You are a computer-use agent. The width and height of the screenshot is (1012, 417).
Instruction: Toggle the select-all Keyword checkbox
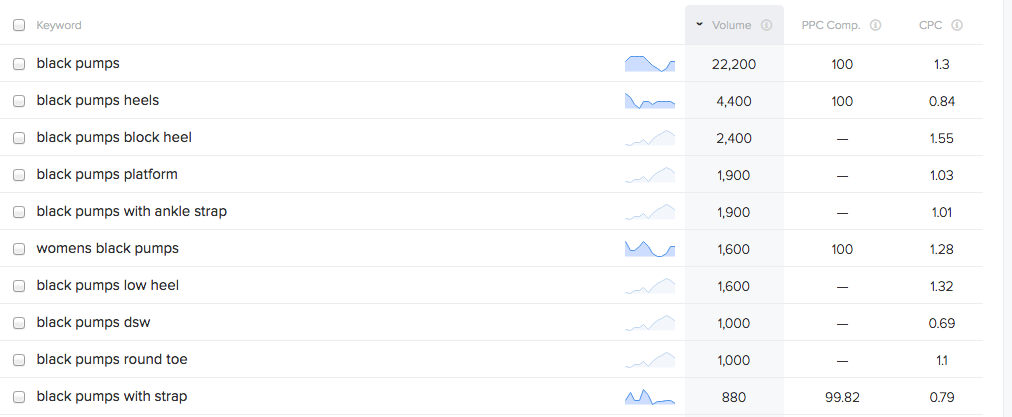click(x=19, y=25)
